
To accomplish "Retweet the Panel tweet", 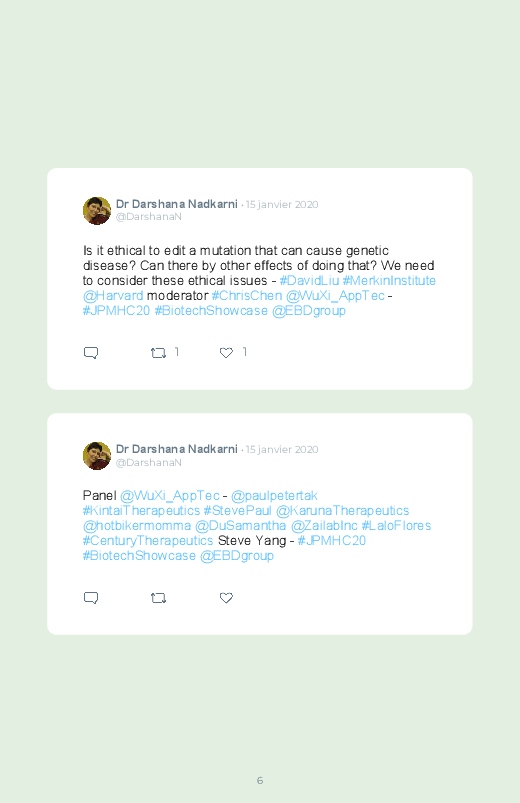I will tap(158, 598).
